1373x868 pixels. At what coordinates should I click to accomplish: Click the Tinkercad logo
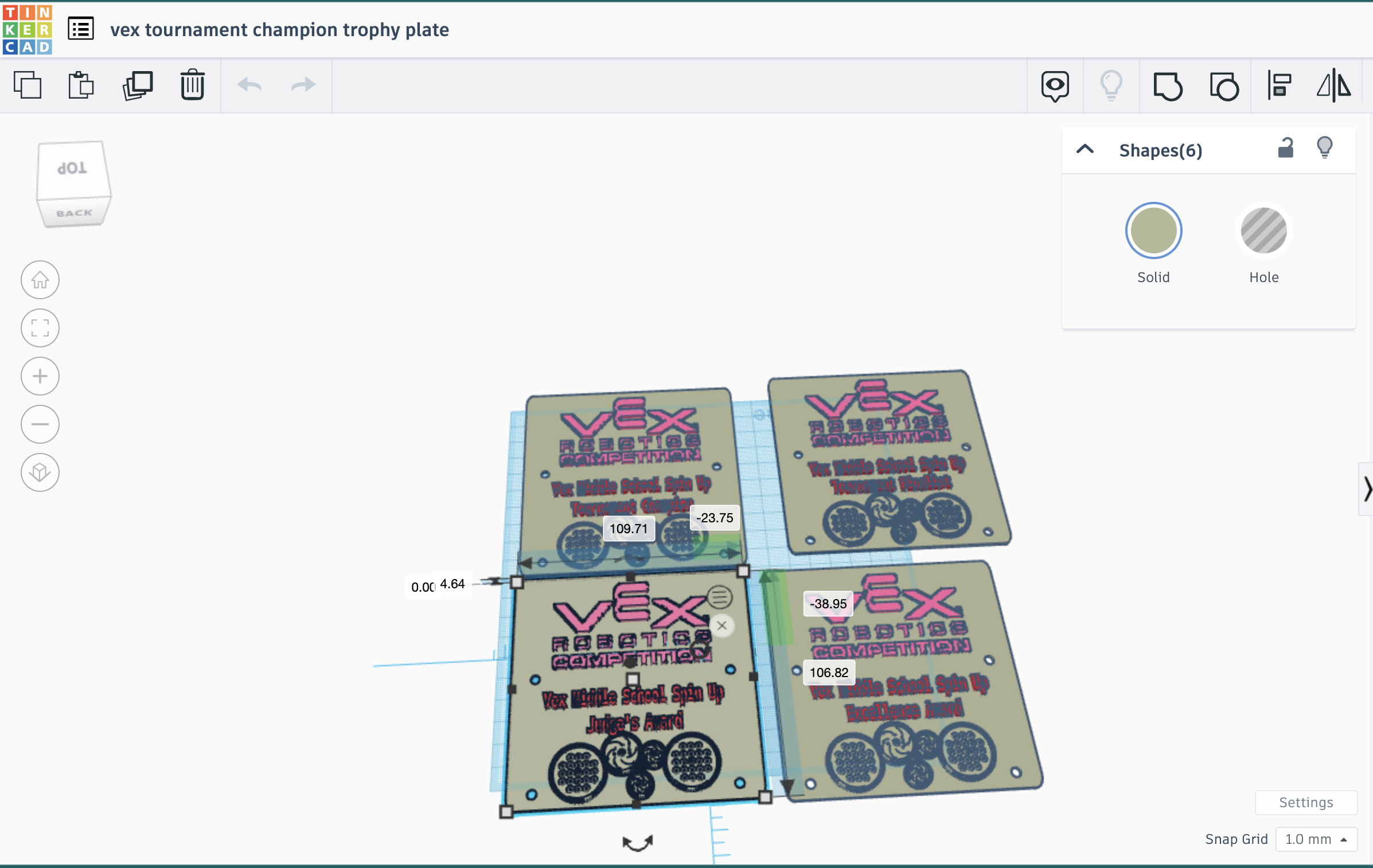coord(27,29)
